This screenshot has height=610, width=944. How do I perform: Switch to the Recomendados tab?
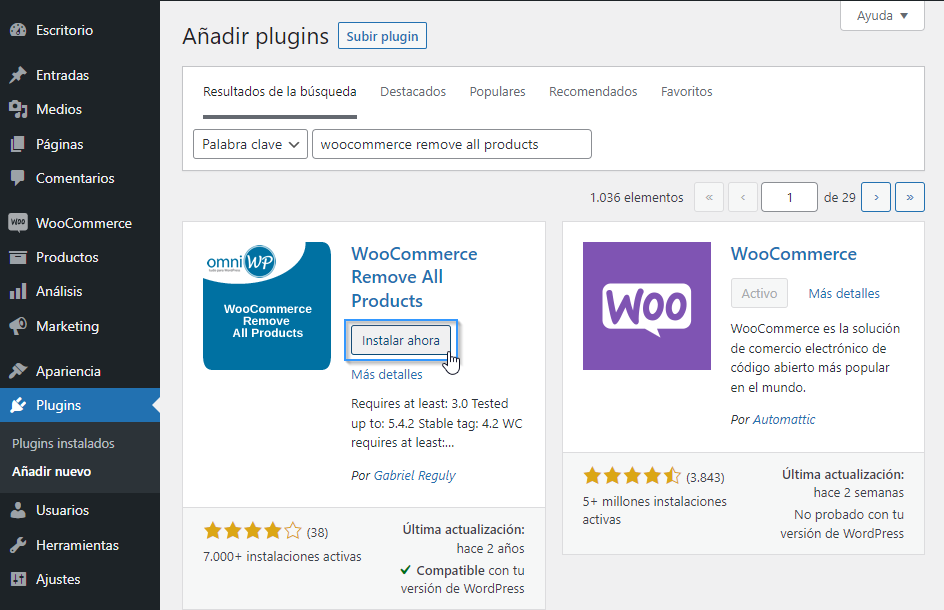593,92
